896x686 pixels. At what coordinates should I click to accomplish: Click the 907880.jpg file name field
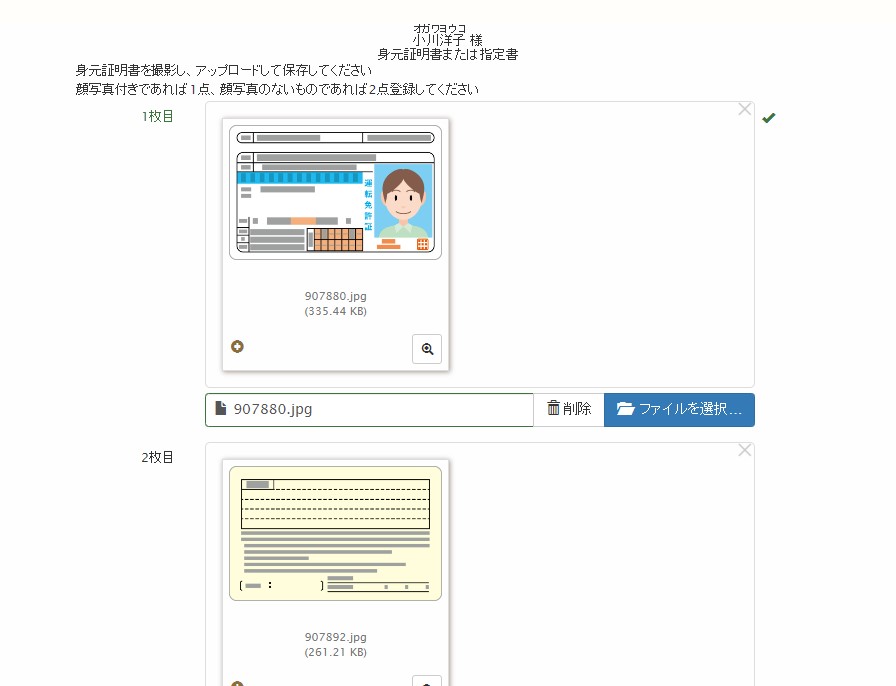point(380,409)
